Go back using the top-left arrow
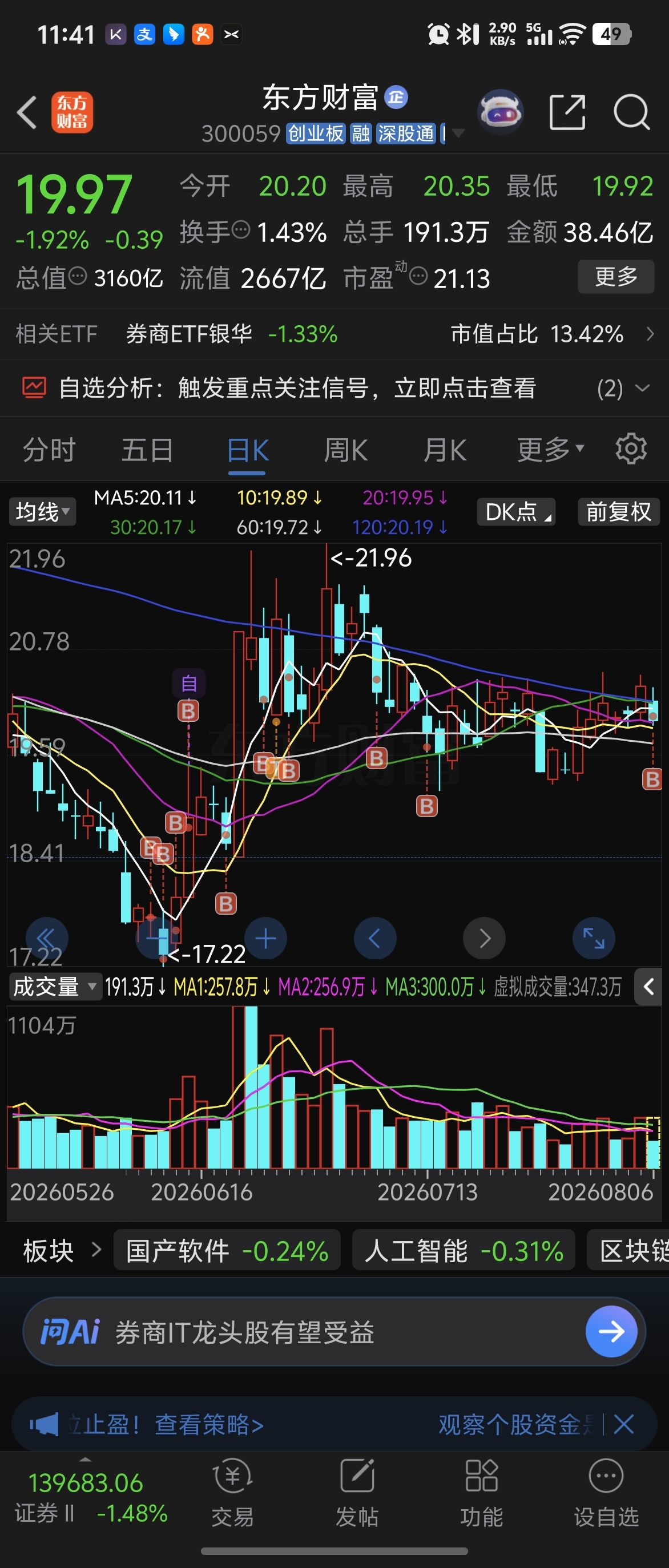669x1568 pixels. (27, 112)
